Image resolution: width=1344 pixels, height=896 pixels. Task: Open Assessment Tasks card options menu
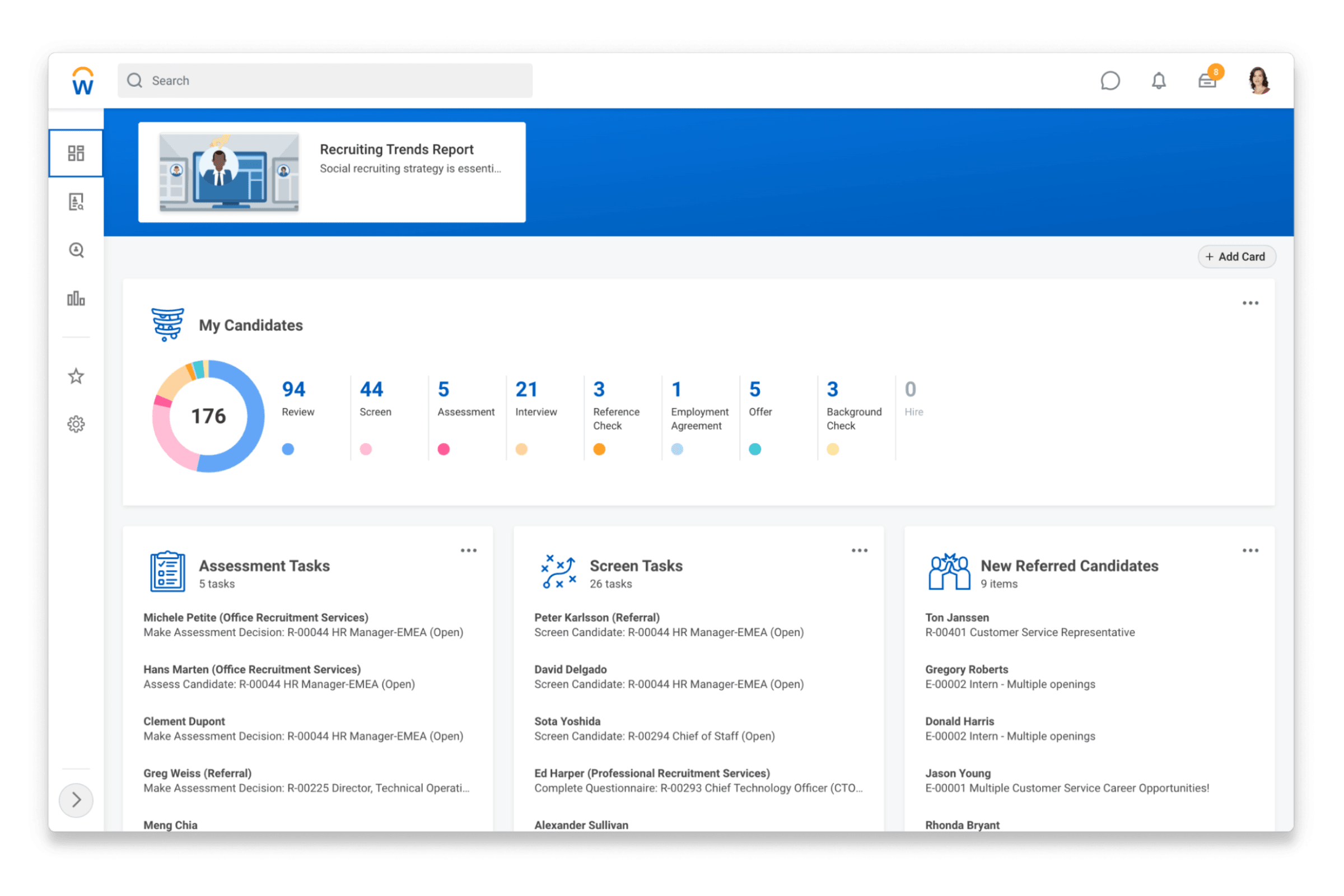tap(469, 550)
